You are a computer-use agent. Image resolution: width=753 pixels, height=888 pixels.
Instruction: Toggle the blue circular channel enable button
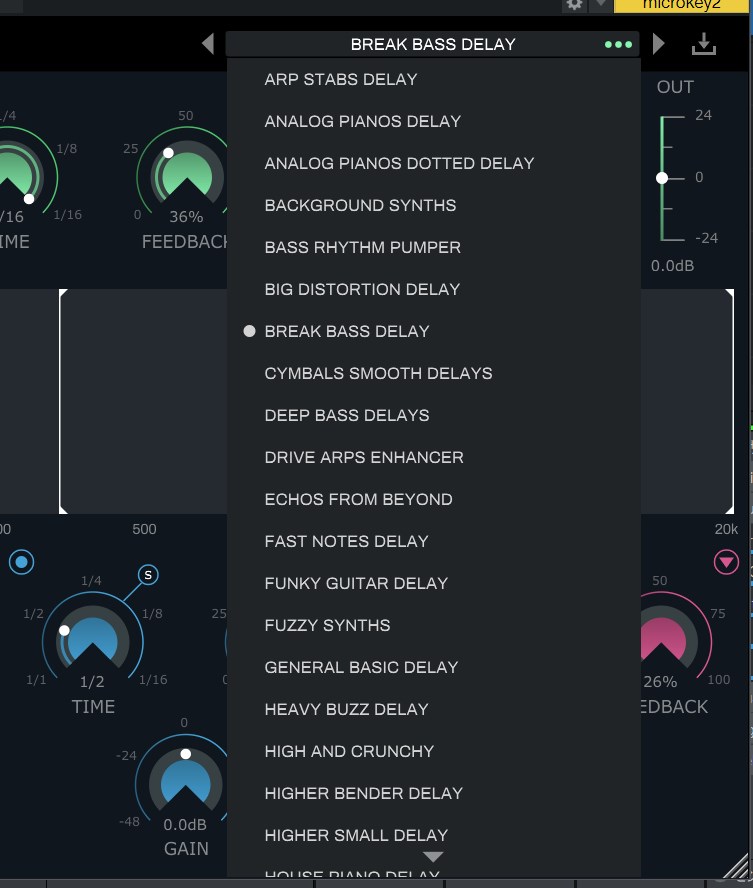pos(22,563)
